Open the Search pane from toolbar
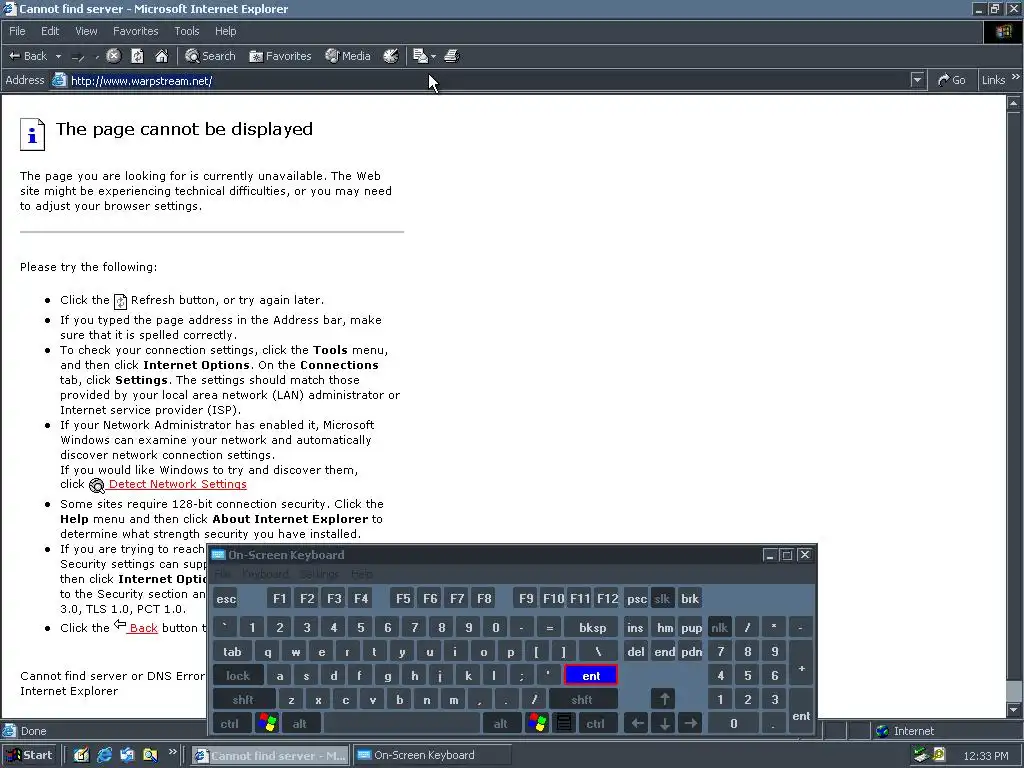The width and height of the screenshot is (1024, 768). [210, 56]
